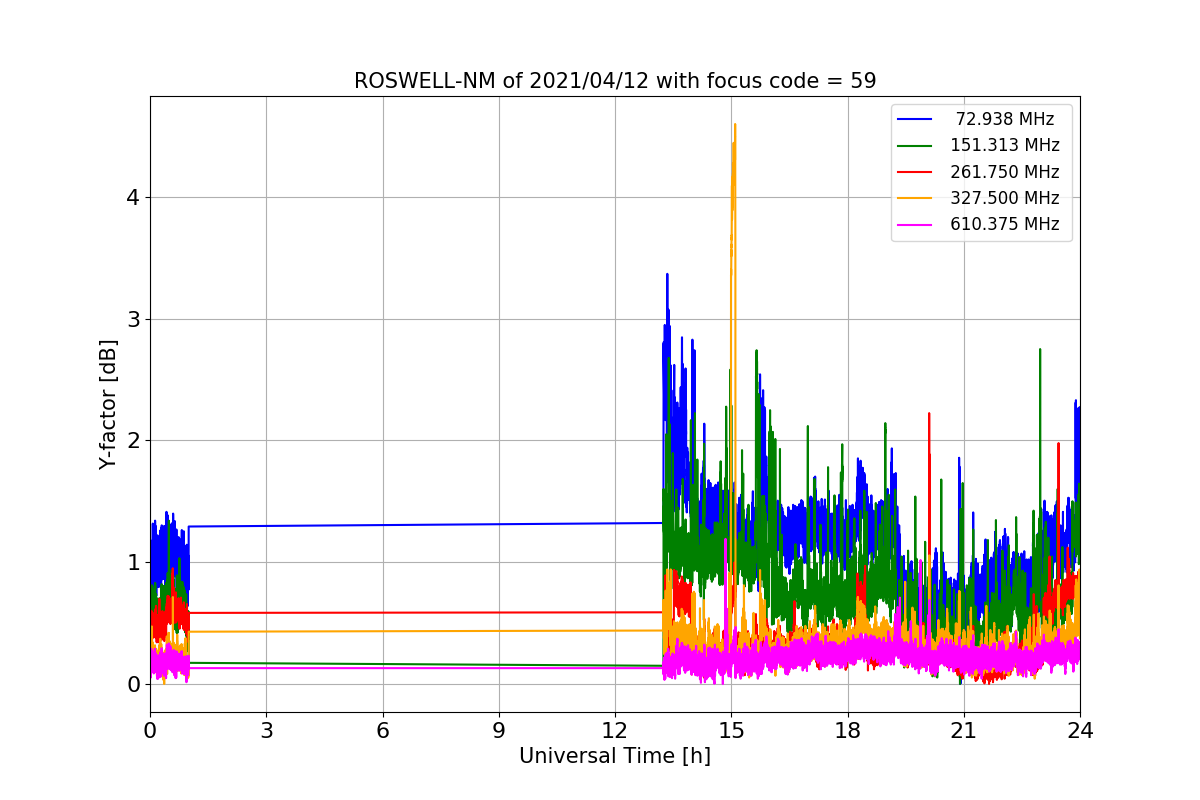Click the x-axis tick label 21
The height and width of the screenshot is (800, 1200).
pyautogui.click(x=964, y=731)
